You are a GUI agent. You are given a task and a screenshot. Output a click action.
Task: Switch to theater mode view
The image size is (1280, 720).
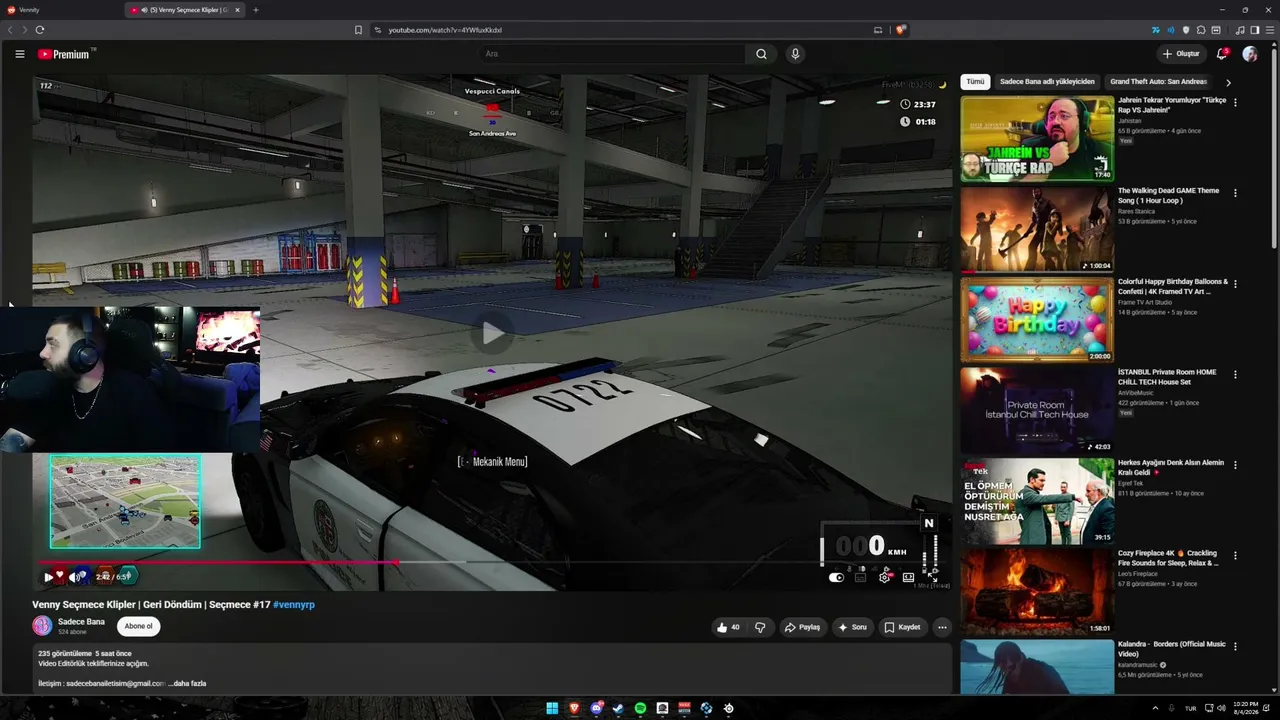click(x=908, y=577)
